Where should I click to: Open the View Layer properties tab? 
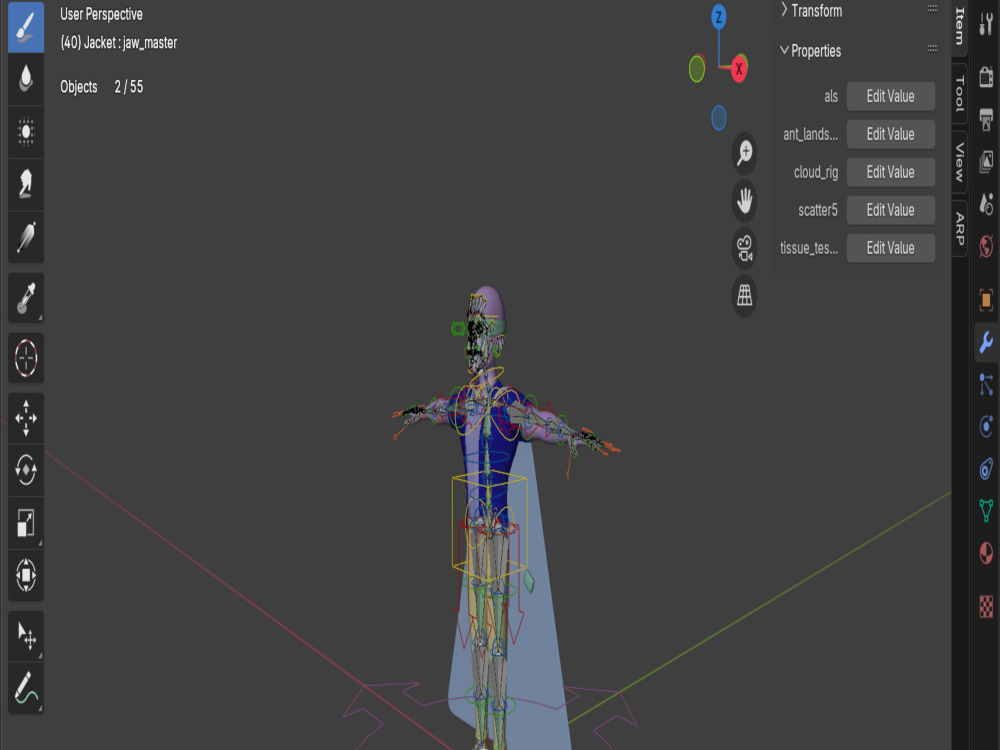[x=986, y=161]
